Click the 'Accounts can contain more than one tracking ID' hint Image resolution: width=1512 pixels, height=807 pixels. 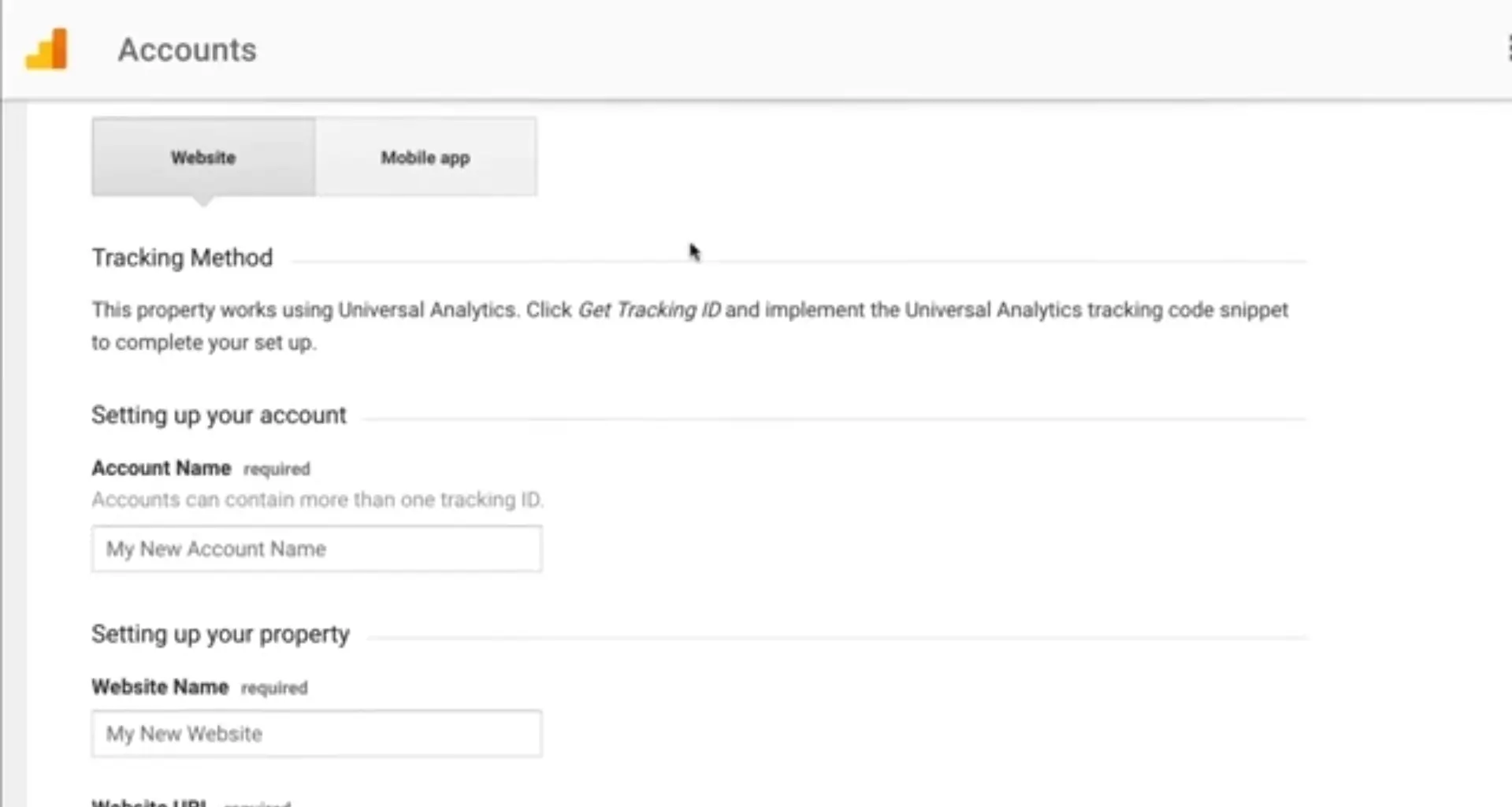point(317,500)
